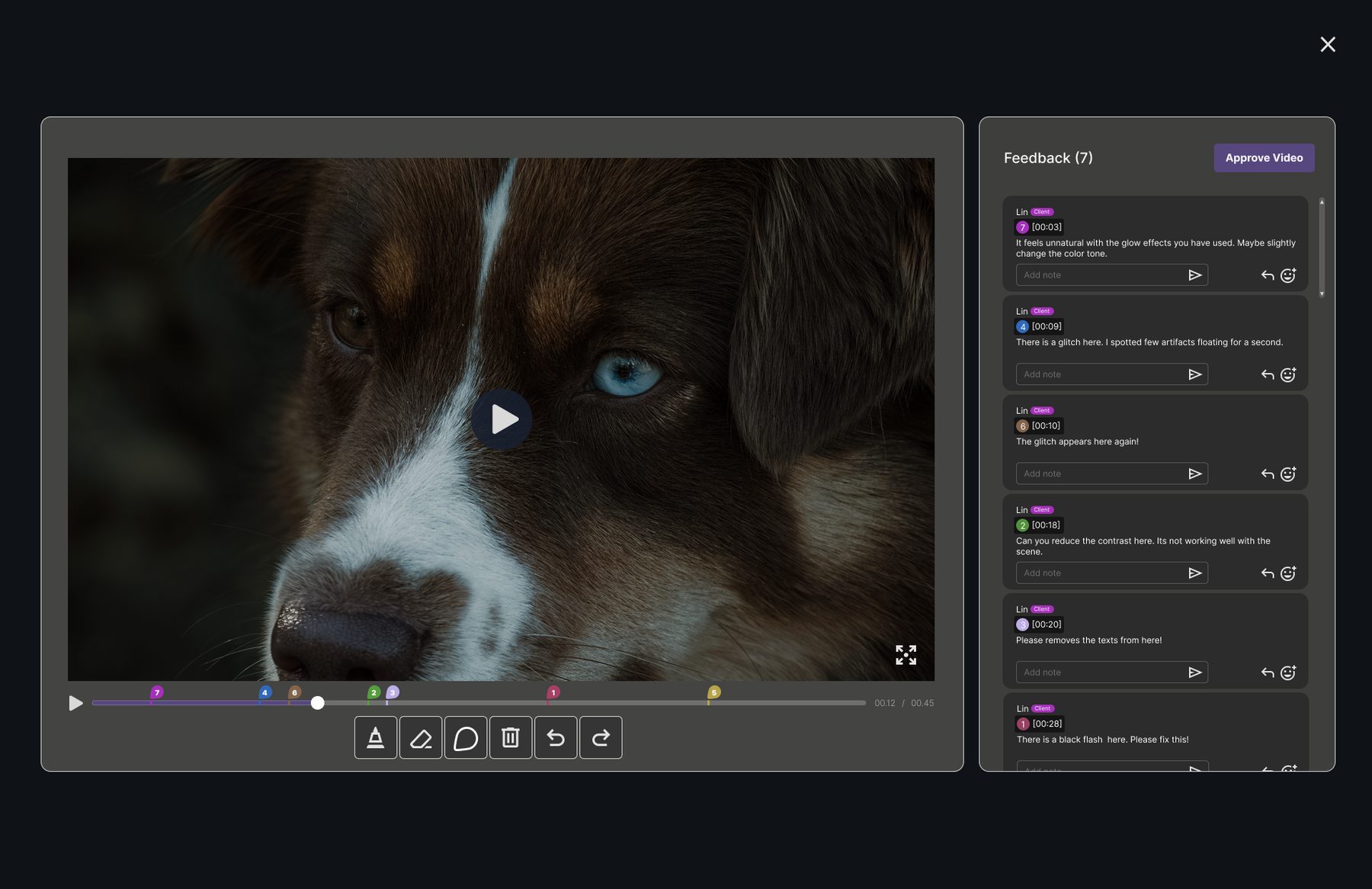Jump to timeline marker 2
Image resolution: width=1372 pixels, height=889 pixels.
point(373,692)
